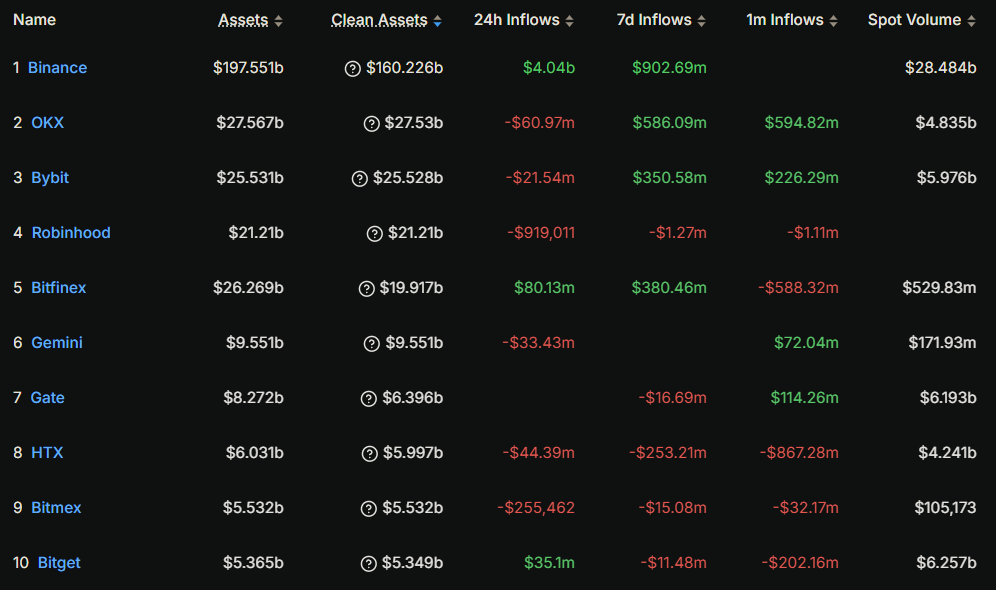Click the help icon in the Robinhood row
Image resolution: width=996 pixels, height=590 pixels.
pos(374,233)
